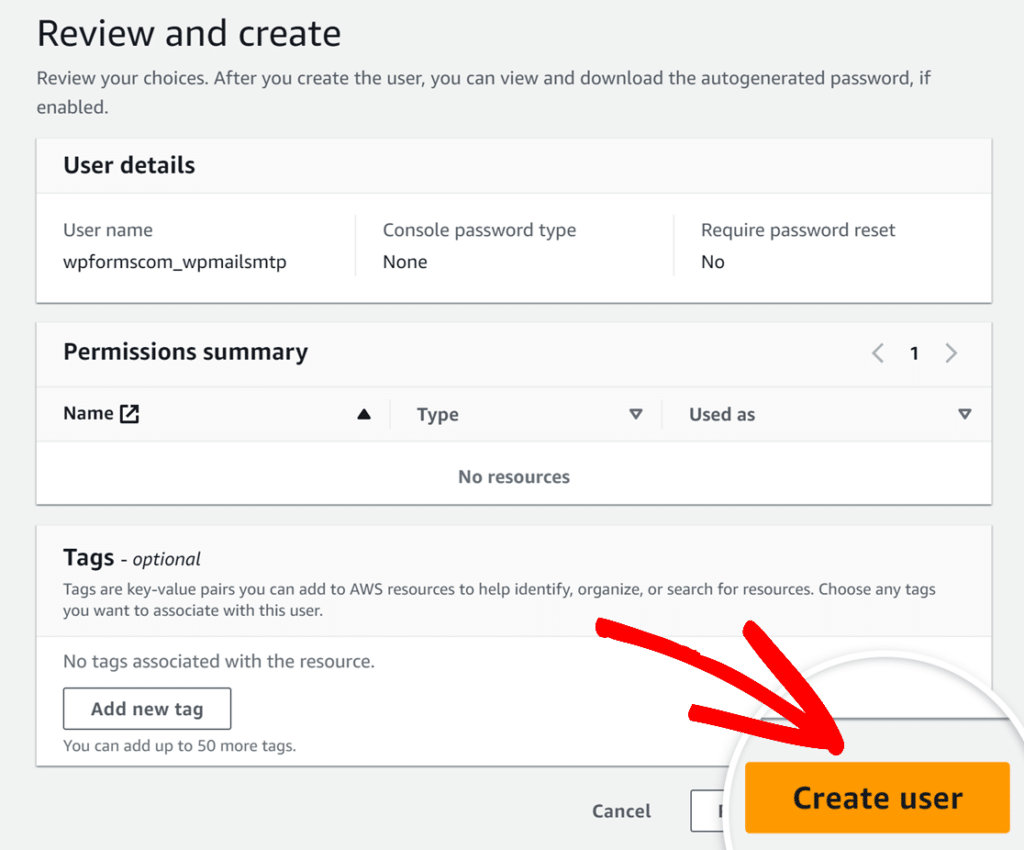Image resolution: width=1024 pixels, height=850 pixels.
Task: Click the Tags optional heading
Action: [x=132, y=558]
